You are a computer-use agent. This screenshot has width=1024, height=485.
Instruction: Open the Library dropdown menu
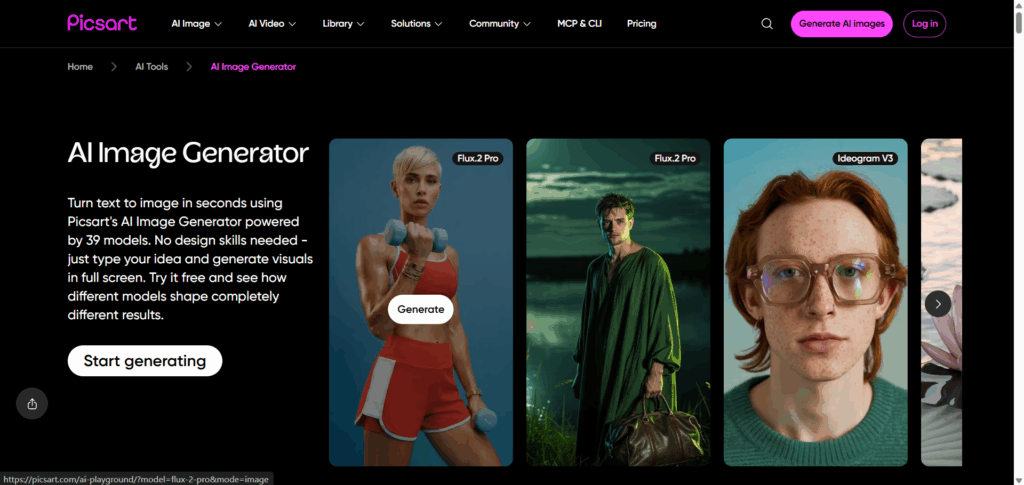click(344, 23)
